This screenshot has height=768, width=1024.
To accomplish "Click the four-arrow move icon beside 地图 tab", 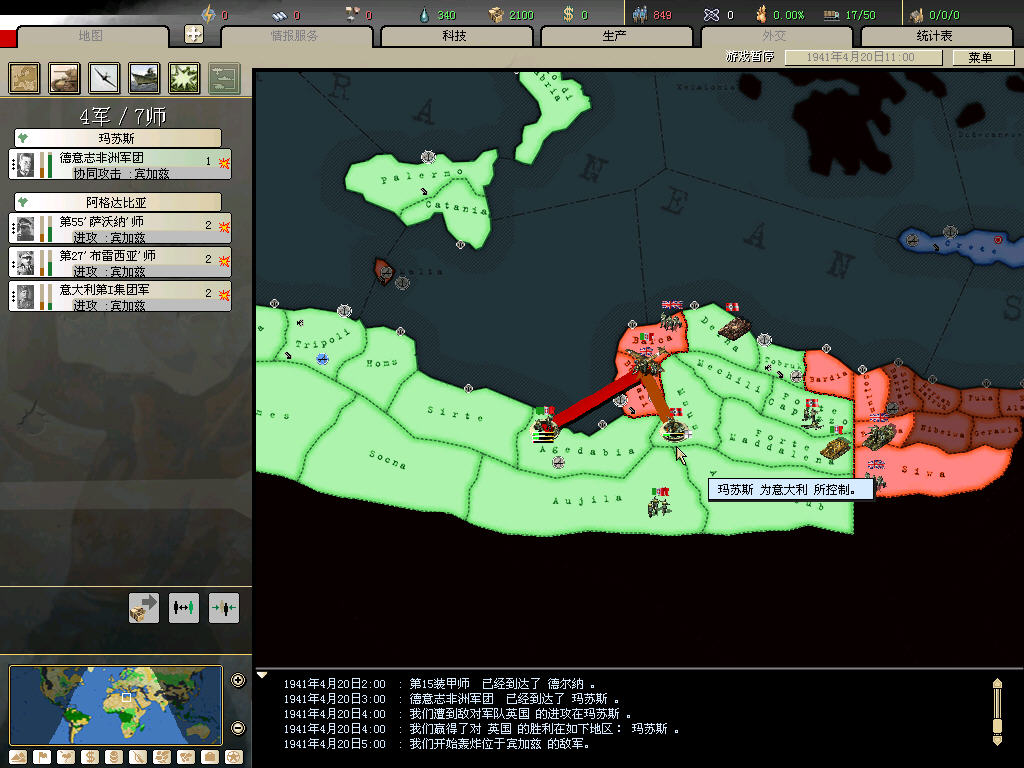I will [194, 34].
